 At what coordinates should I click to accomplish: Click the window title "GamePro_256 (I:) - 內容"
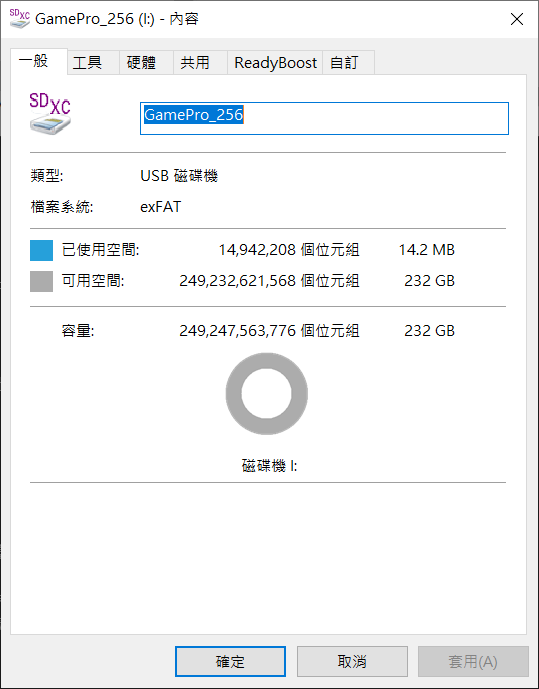tap(117, 19)
